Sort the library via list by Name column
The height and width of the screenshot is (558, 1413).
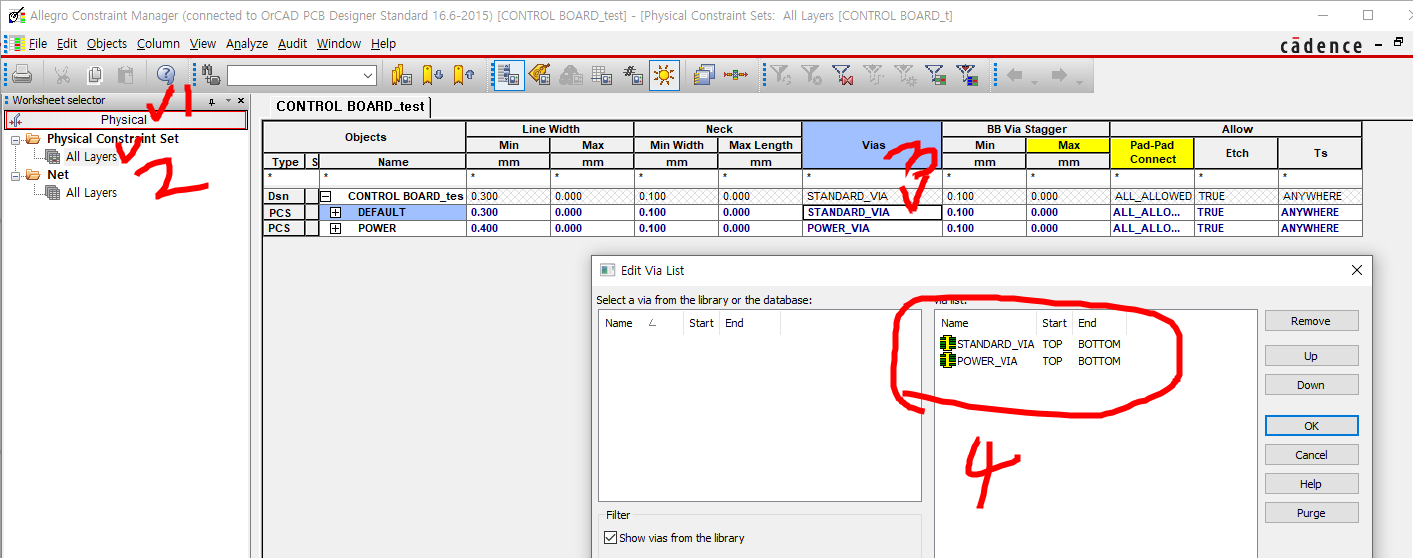(640, 323)
